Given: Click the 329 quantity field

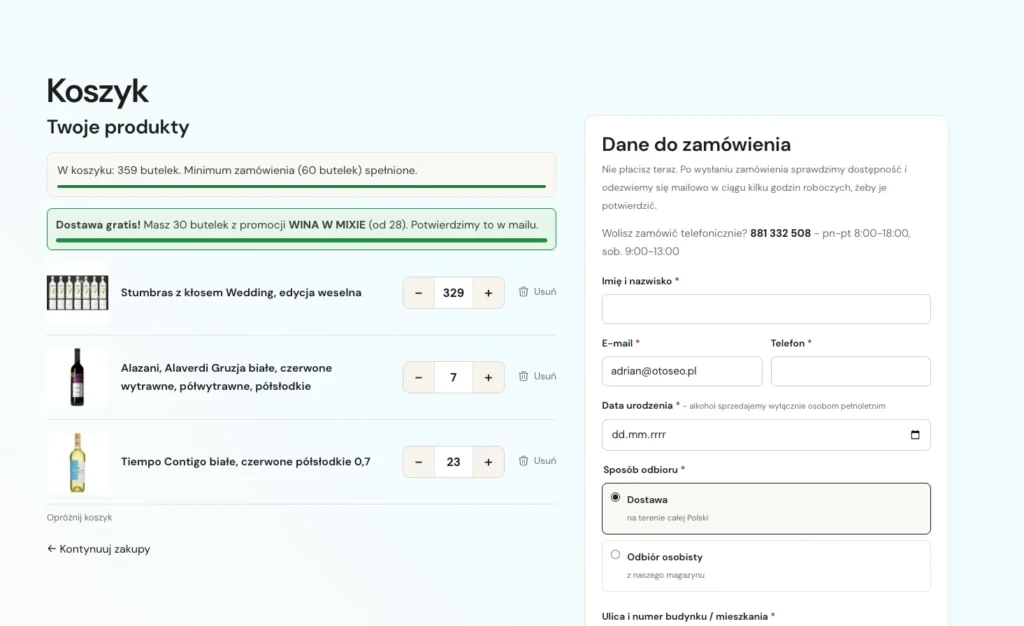Looking at the screenshot, I should [x=453, y=293].
